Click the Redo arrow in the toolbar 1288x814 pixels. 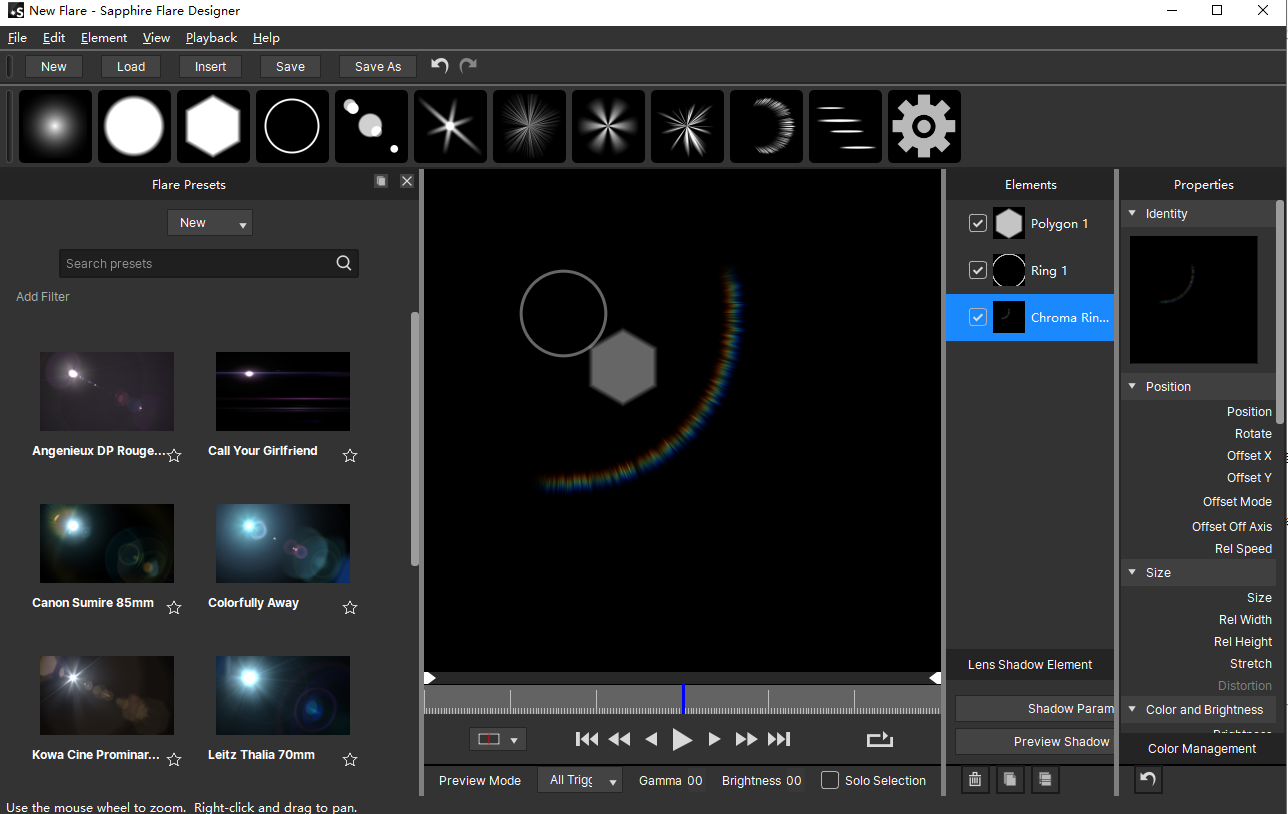pyautogui.click(x=468, y=66)
